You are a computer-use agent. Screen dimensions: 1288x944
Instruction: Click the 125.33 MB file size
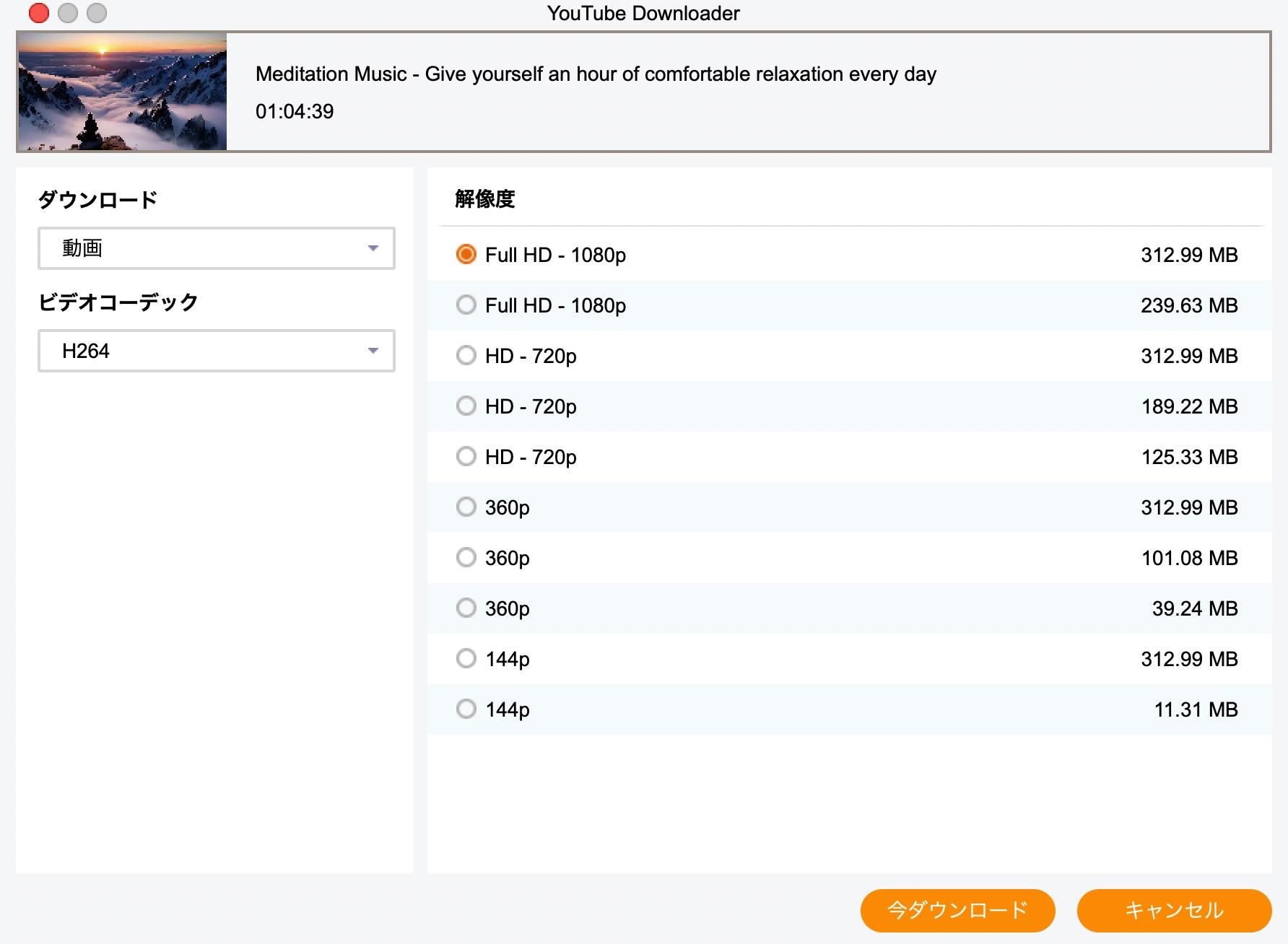1189,457
